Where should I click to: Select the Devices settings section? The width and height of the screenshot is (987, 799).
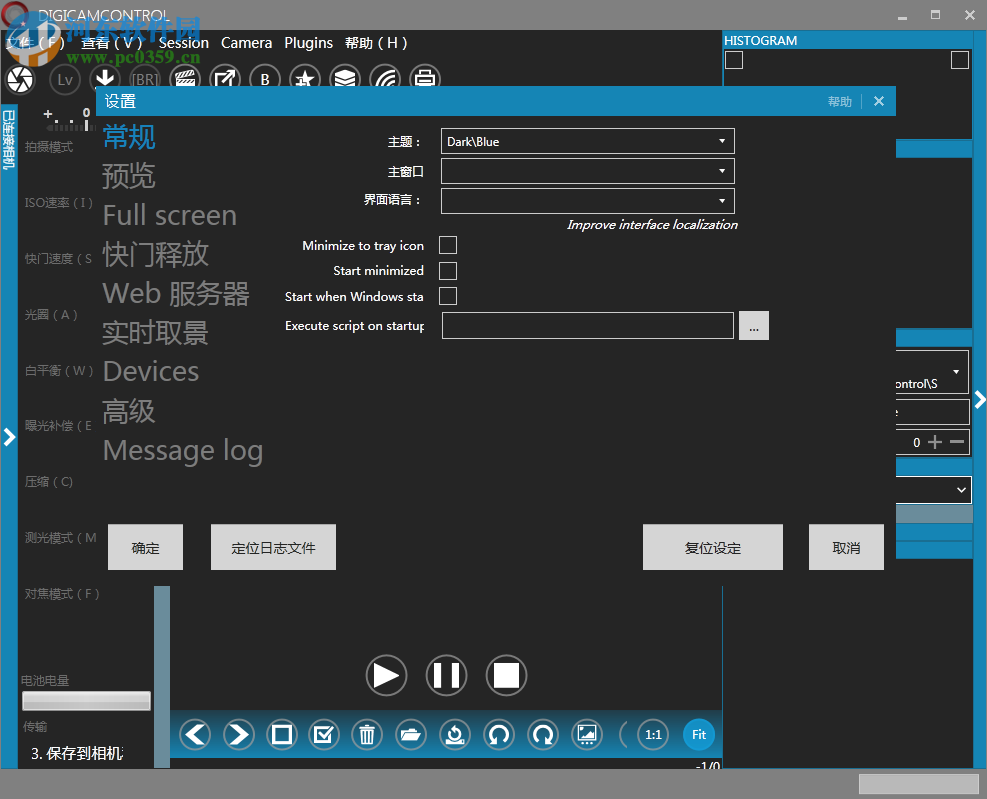(150, 371)
